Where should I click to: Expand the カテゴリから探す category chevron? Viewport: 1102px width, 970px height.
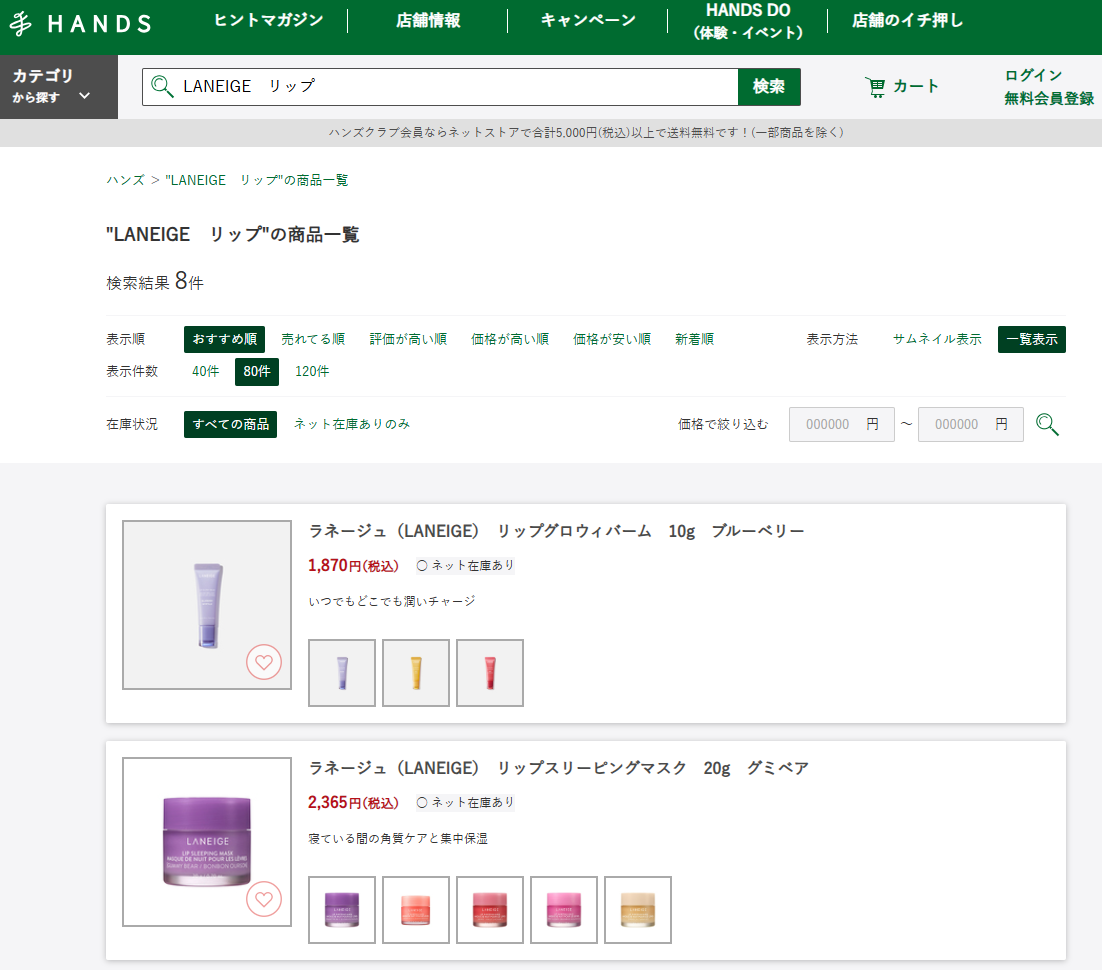click(84, 96)
